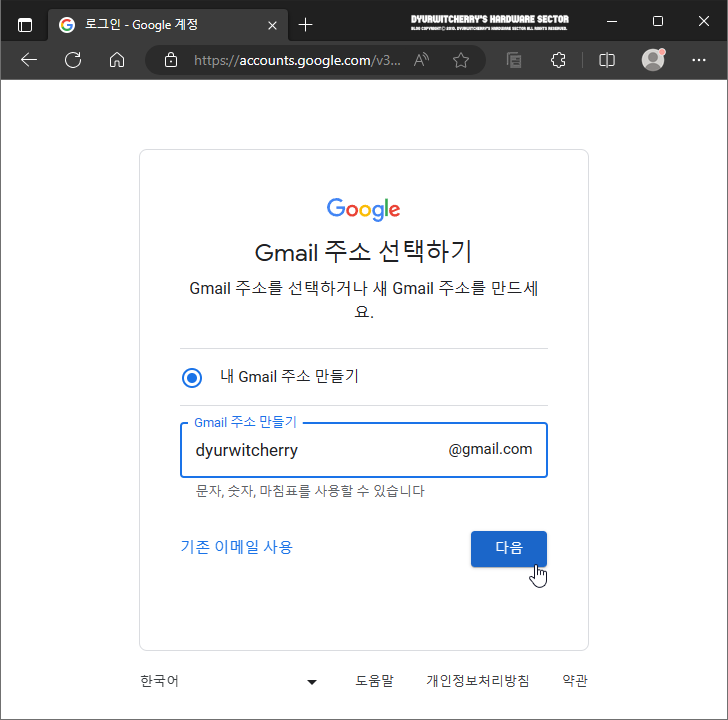This screenshot has width=728, height=720.
Task: Select 내 Gmail 주소 만들기 radio option
Action: pos(192,377)
